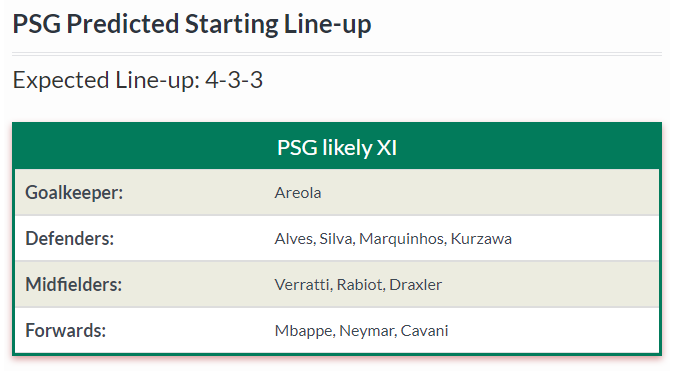Click the Forwards: row label
This screenshot has height=372, width=678.
pos(66,330)
